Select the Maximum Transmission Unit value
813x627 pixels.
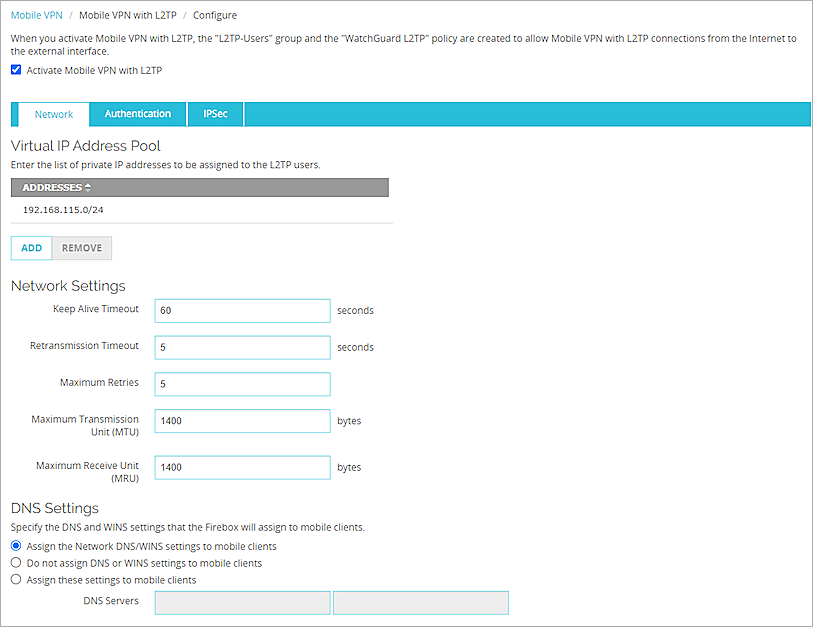241,420
